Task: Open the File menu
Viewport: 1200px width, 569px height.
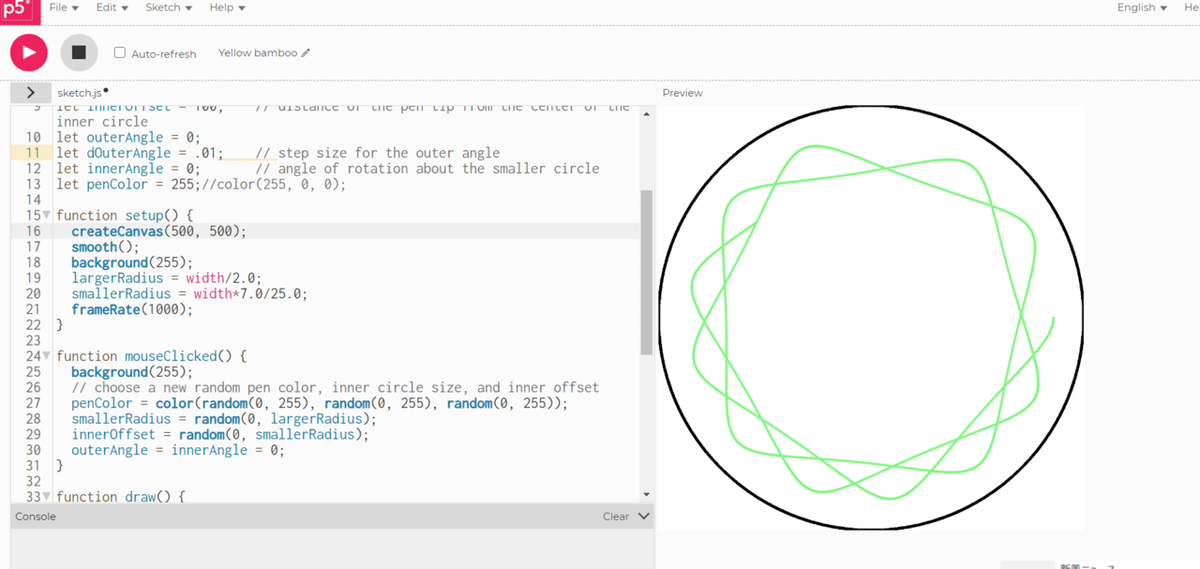Action: [x=64, y=7]
